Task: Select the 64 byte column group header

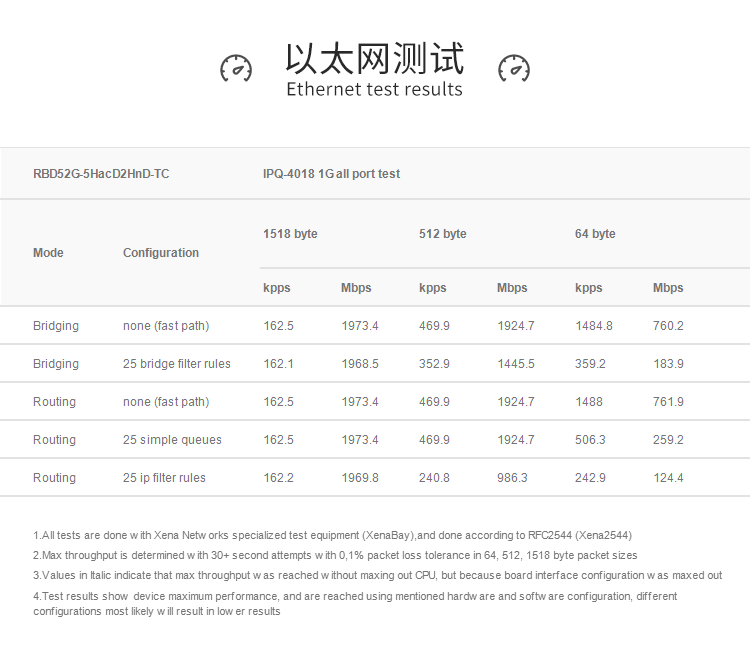Action: point(595,234)
